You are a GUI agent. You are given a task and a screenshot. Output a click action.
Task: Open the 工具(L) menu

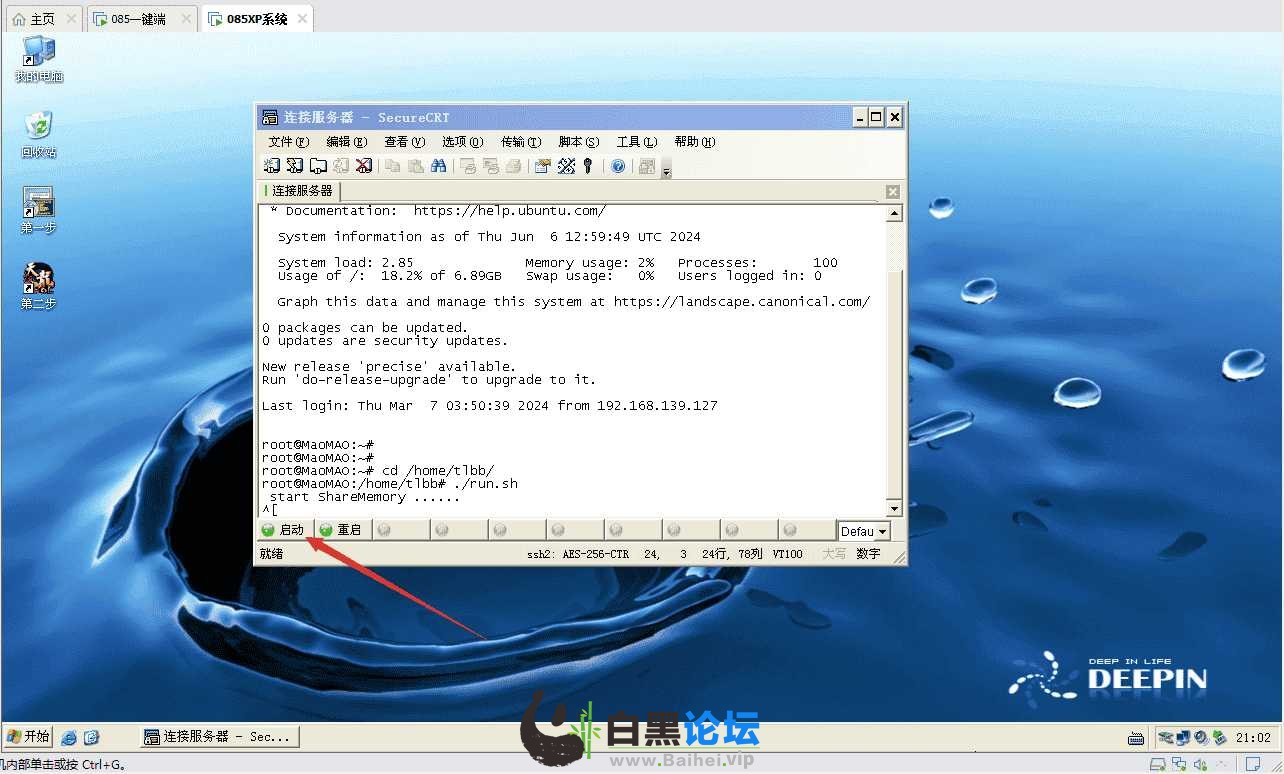click(636, 142)
